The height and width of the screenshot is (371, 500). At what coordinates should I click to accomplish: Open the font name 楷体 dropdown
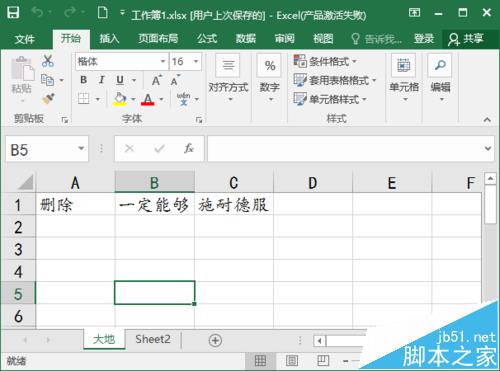tap(163, 61)
